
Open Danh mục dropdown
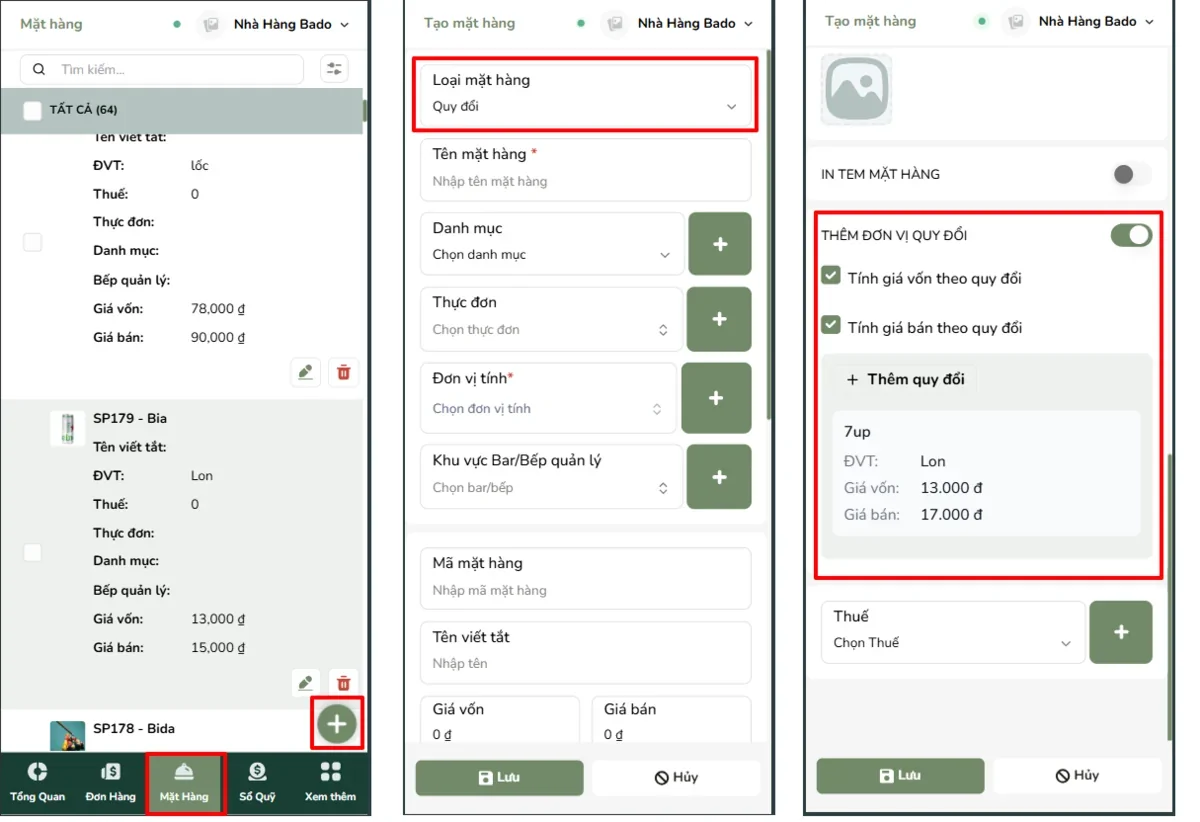pyautogui.click(x=552, y=243)
